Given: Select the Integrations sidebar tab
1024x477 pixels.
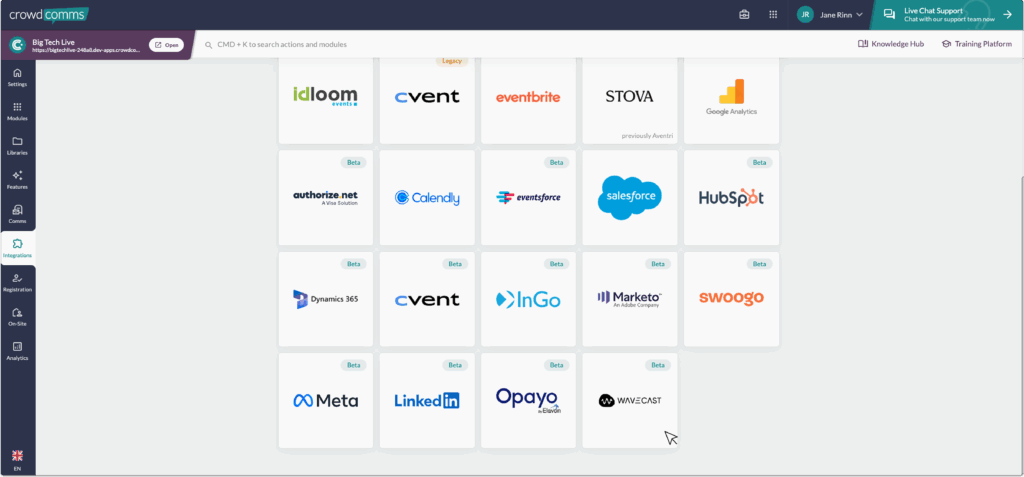Looking at the screenshot, I should pyautogui.click(x=17, y=248).
